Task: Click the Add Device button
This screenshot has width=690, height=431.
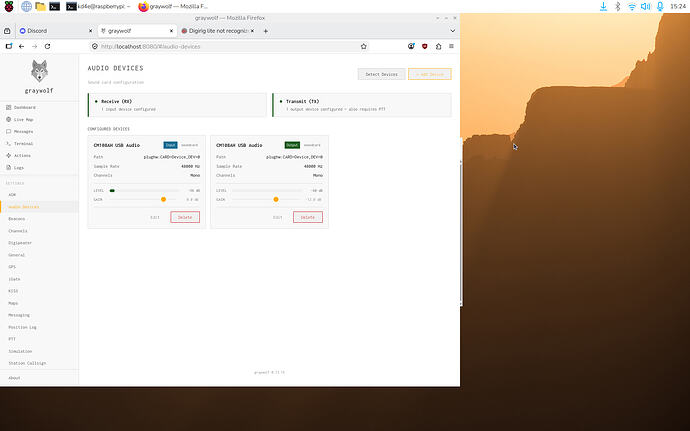Action: [430, 74]
